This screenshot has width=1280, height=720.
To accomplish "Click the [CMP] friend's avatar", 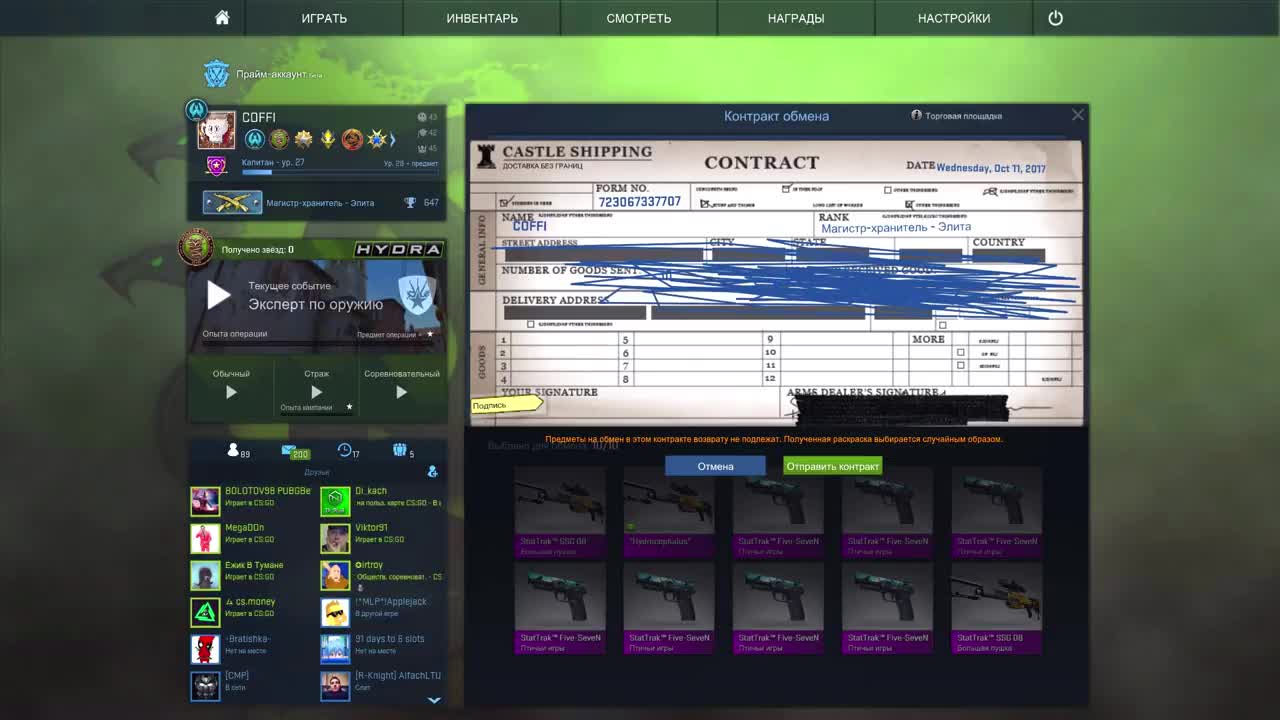I will (205, 686).
